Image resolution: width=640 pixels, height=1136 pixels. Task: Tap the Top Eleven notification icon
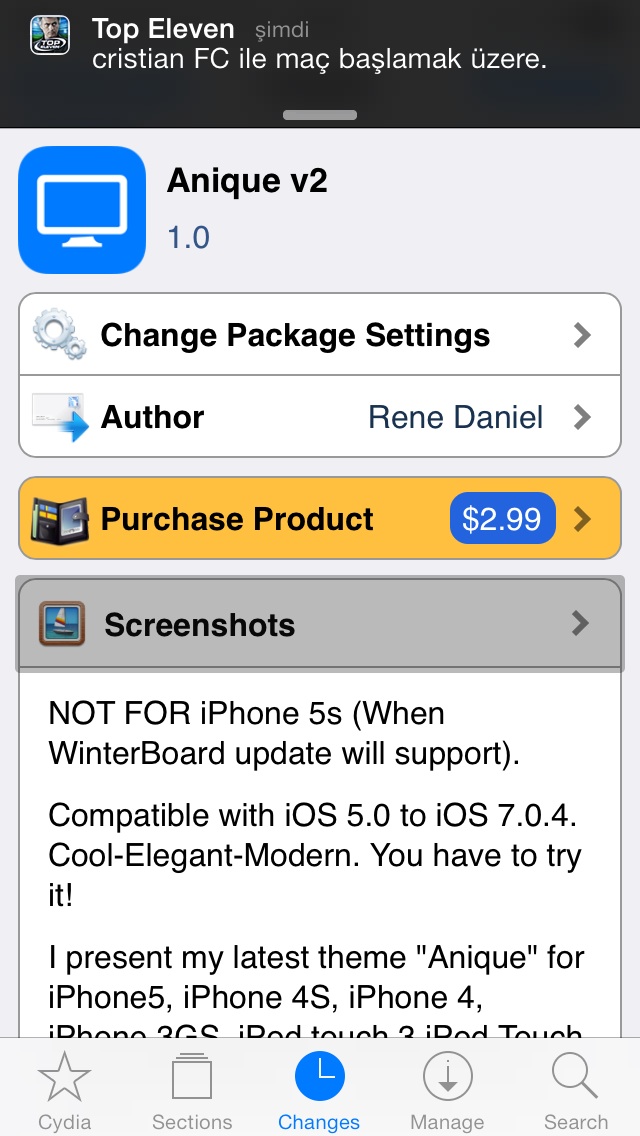50,36
